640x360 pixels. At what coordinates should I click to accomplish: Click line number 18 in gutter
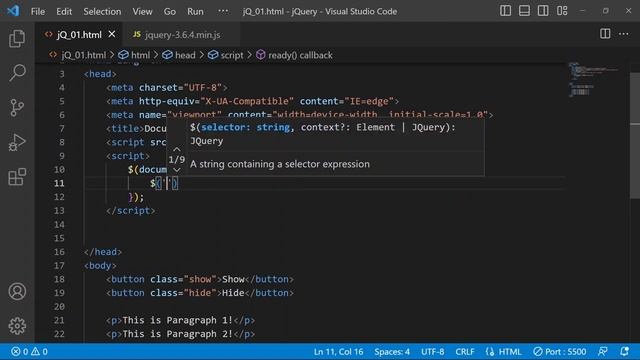(x=59, y=279)
